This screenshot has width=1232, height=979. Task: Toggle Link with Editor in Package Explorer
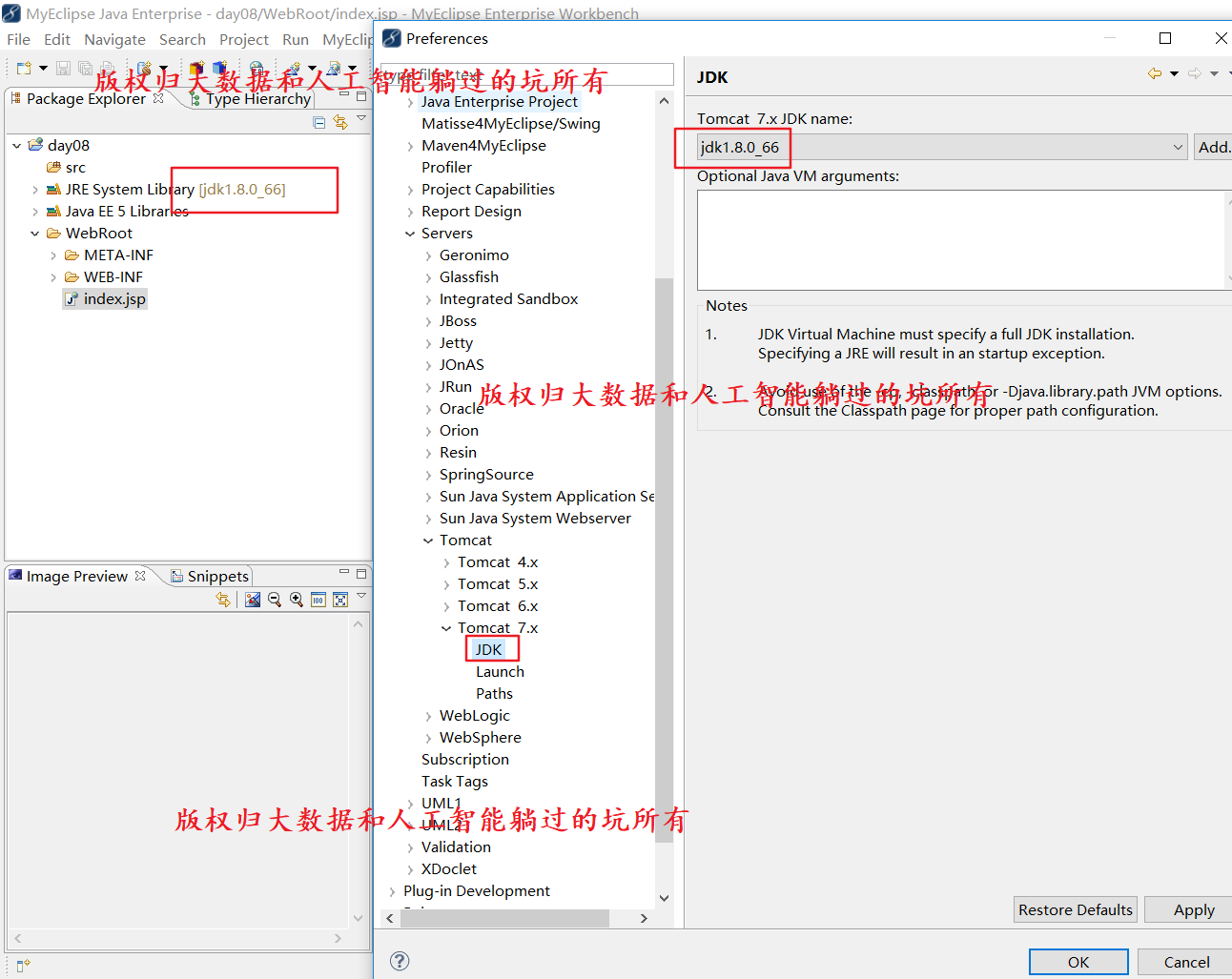(x=340, y=122)
